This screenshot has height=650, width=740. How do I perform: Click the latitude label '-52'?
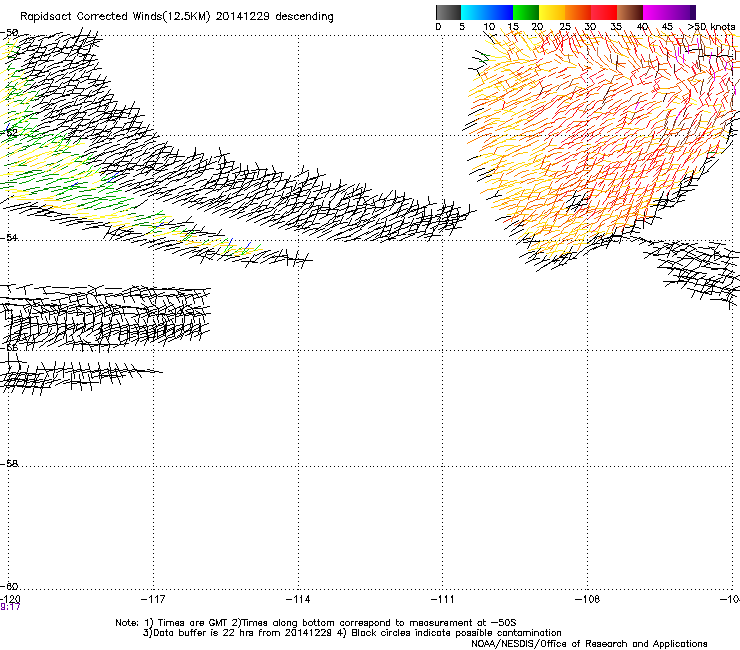coord(9,133)
